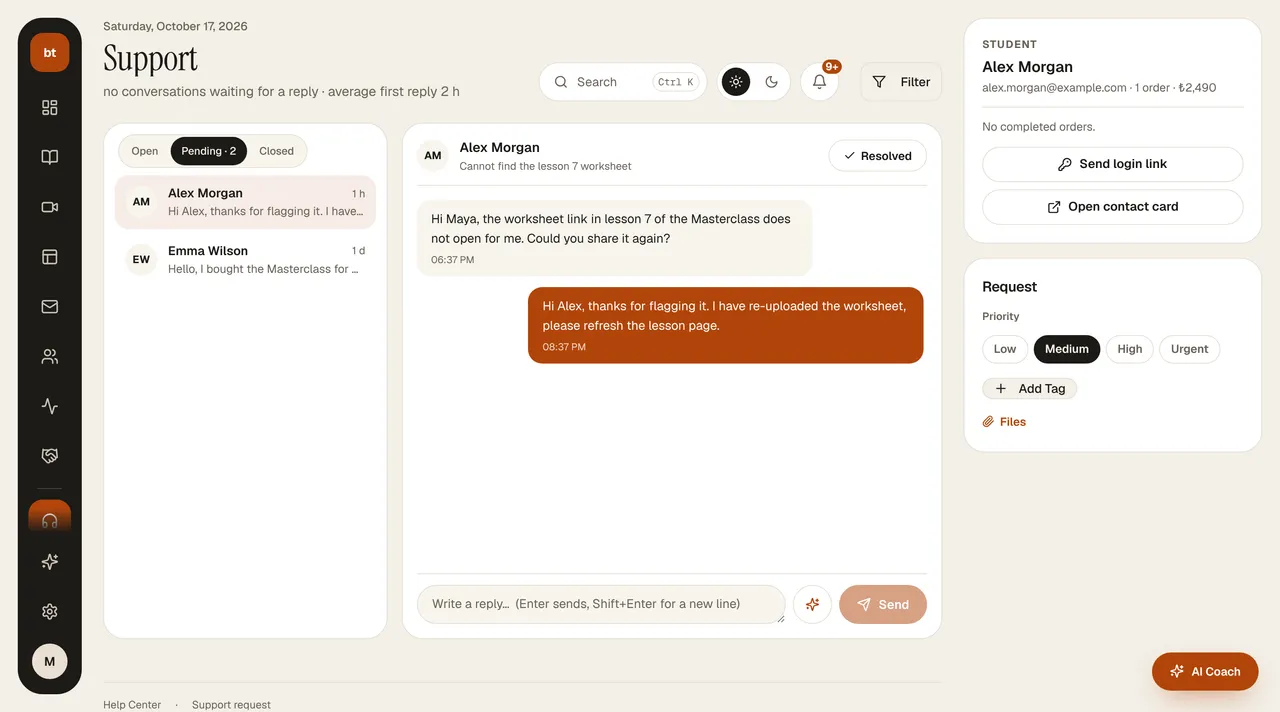1280x712 pixels.
Task: Click Open contact card
Action: coord(1113,207)
